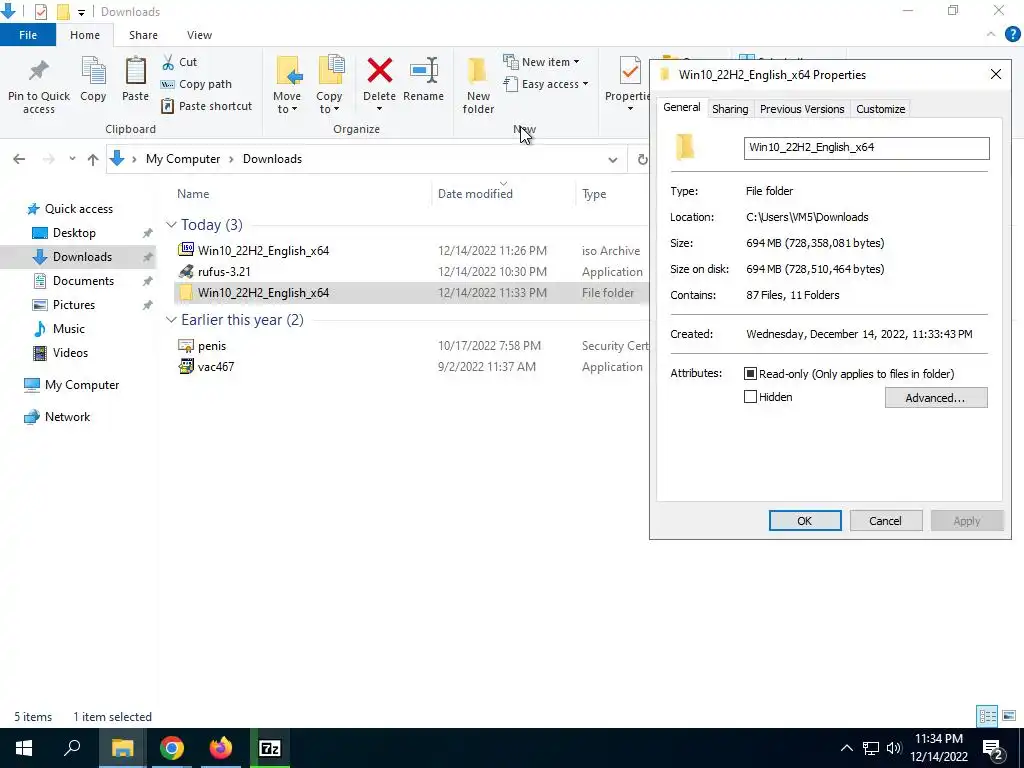Open My Computer in navigation pane
This screenshot has width=1024, height=768.
pos(82,385)
